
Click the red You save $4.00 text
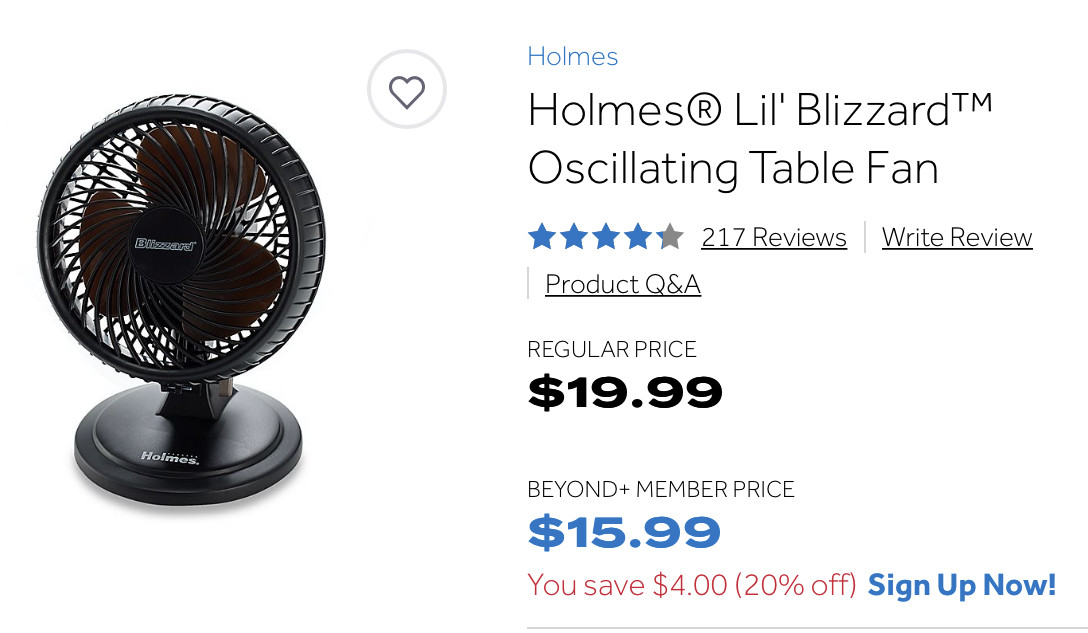(692, 584)
